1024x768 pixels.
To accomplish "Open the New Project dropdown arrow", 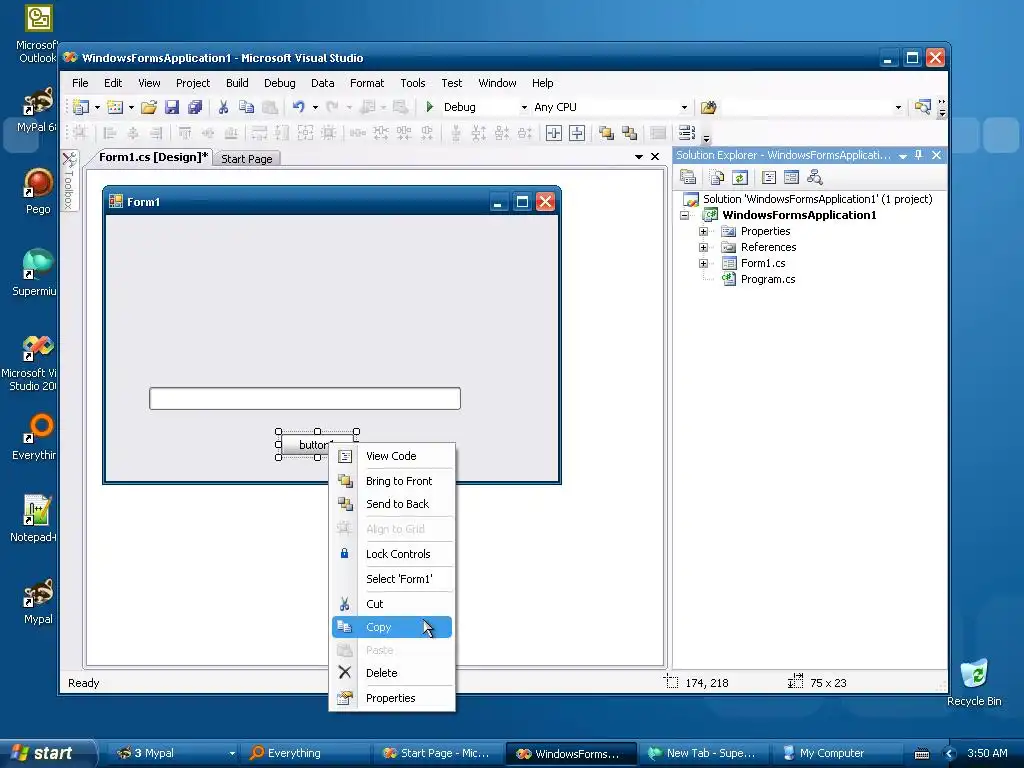I will click(97, 108).
